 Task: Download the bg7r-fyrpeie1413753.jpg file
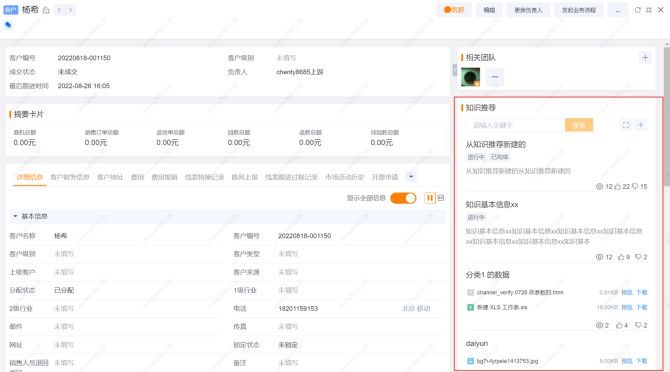tap(641, 361)
